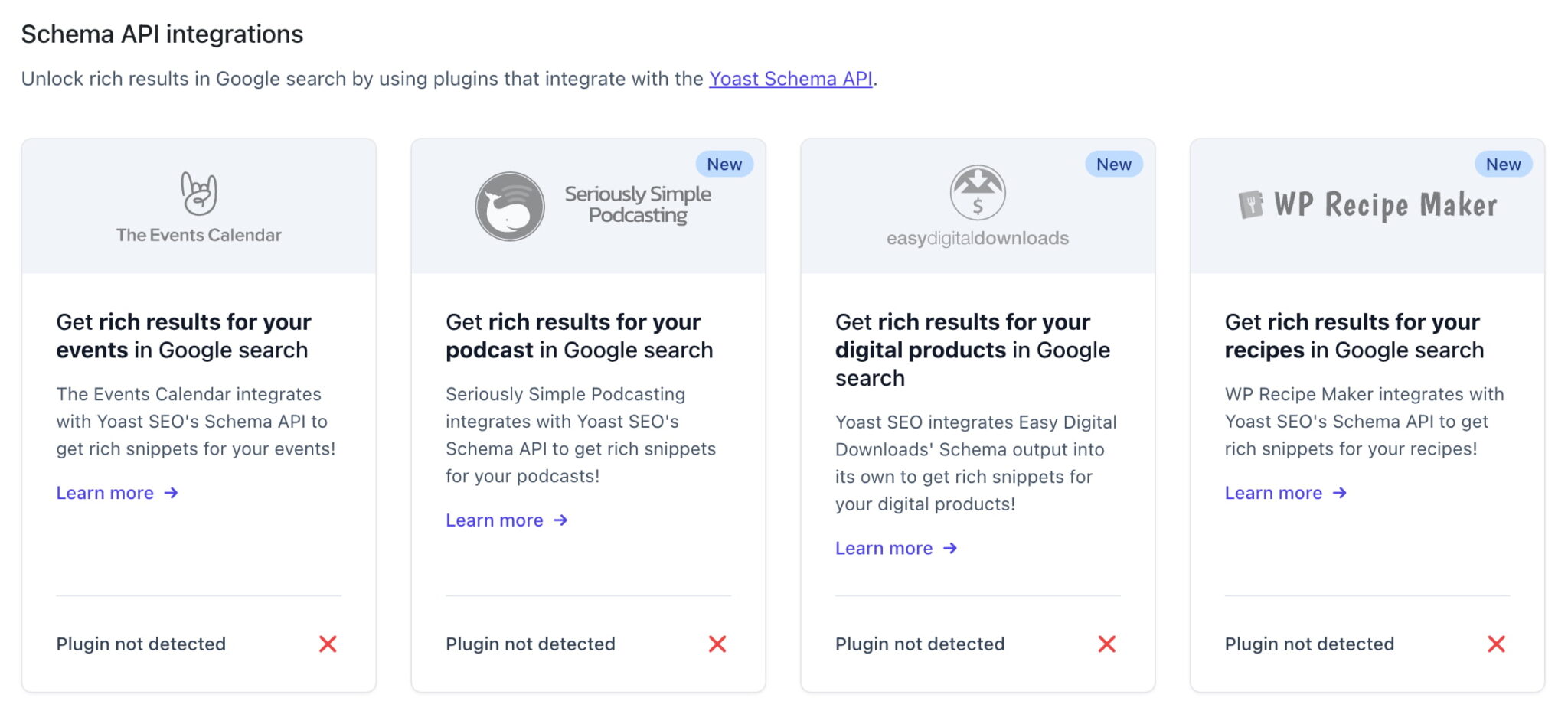Viewport: 1568px width, 714px height.
Task: Click Learn more on The Events Calendar card
Action: 106,493
